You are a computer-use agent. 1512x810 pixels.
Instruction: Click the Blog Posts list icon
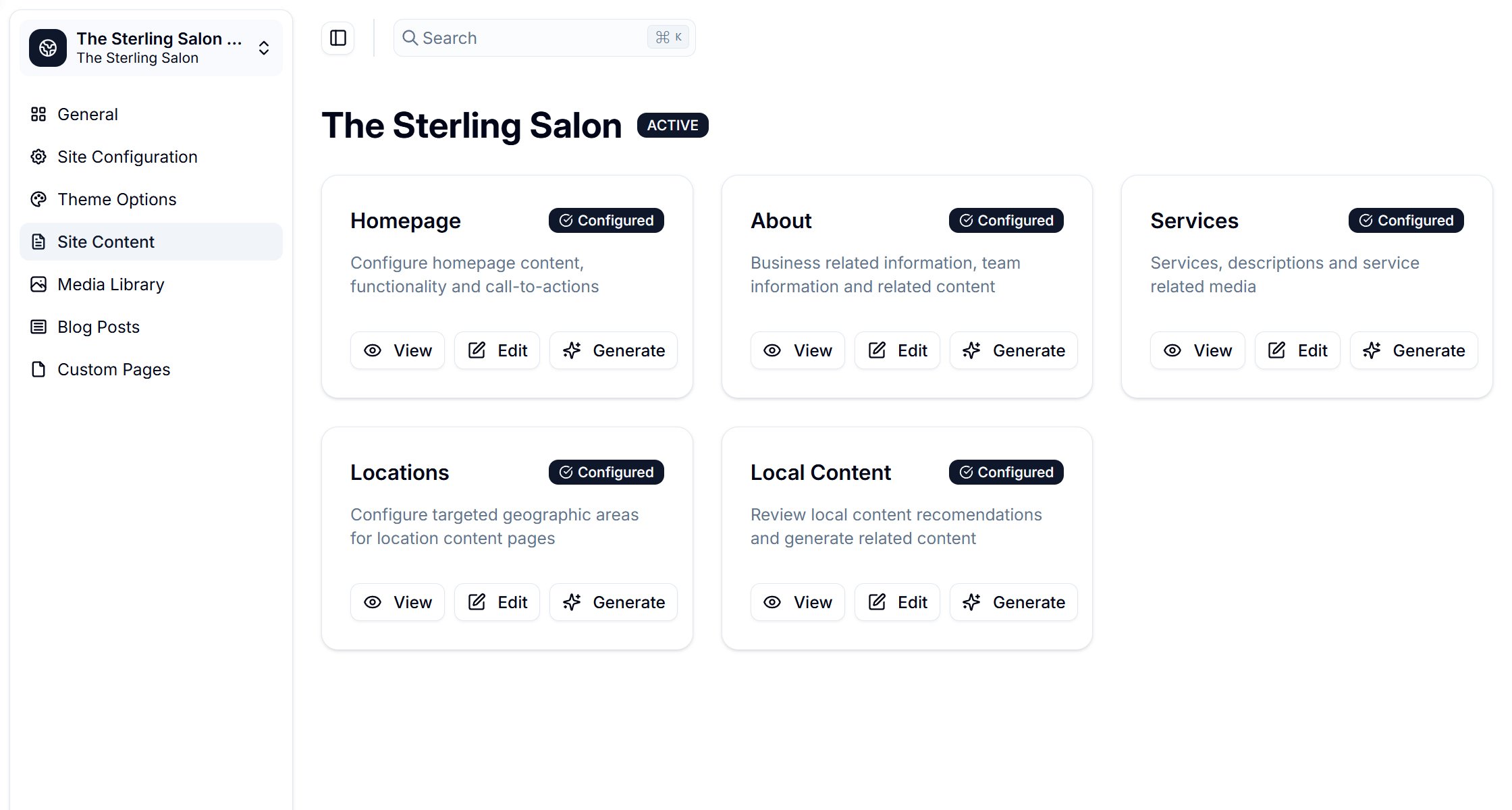click(38, 327)
